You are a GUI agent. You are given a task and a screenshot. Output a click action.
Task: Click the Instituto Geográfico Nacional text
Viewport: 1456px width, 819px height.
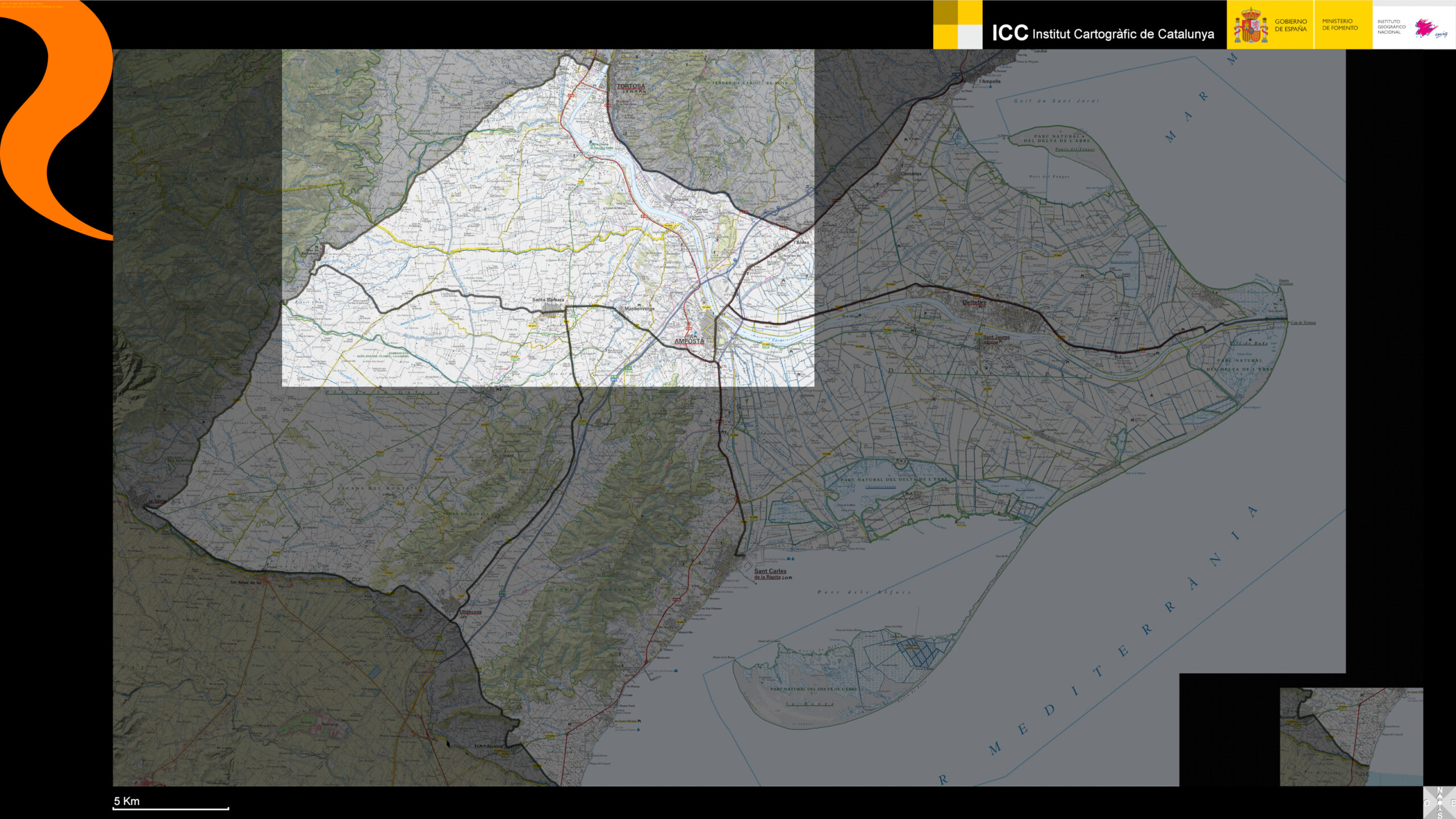(x=1391, y=27)
